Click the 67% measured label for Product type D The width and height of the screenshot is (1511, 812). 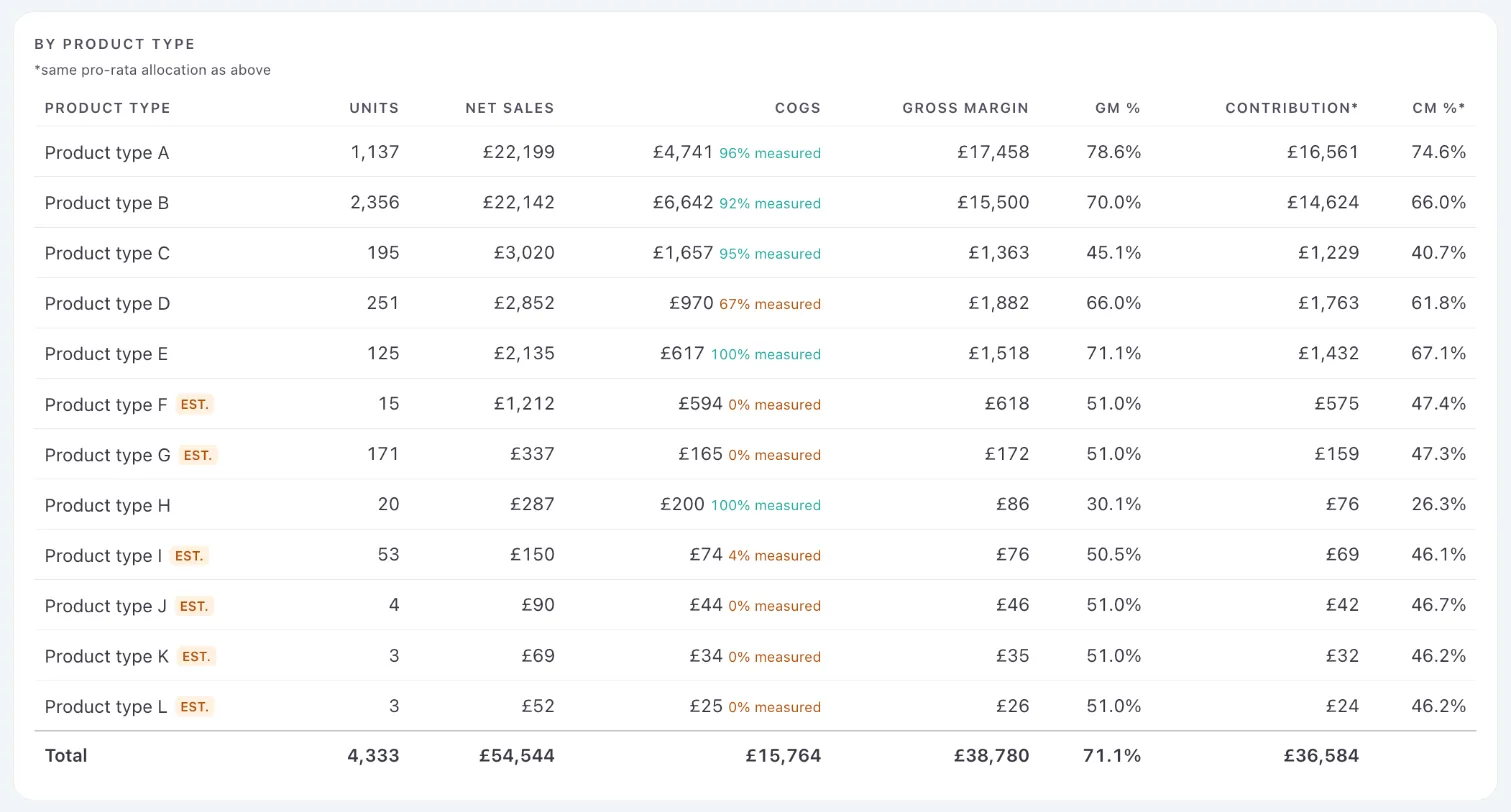point(770,304)
